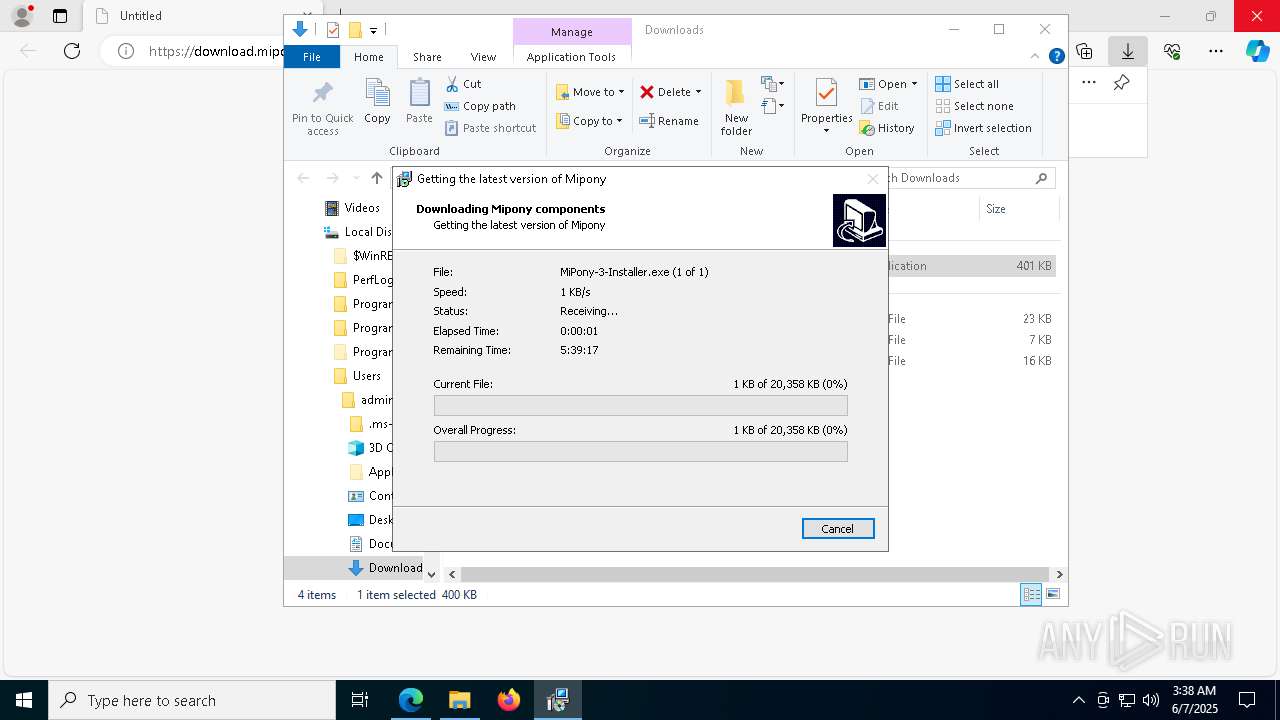1280x720 pixels.
Task: Open recent locations dropdown in Explorer
Action: pyautogui.click(x=356, y=178)
